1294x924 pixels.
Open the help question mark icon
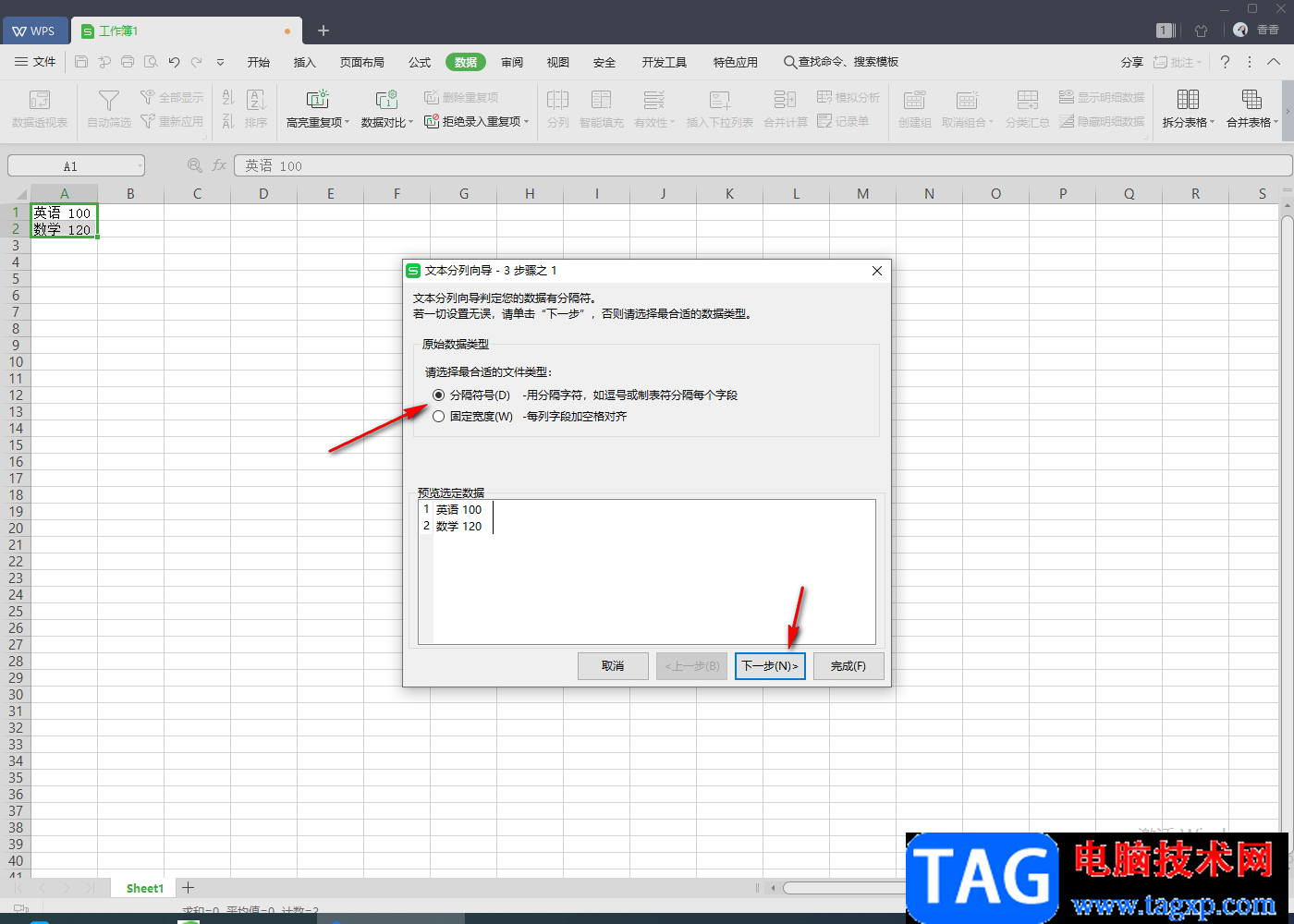click(x=1225, y=62)
